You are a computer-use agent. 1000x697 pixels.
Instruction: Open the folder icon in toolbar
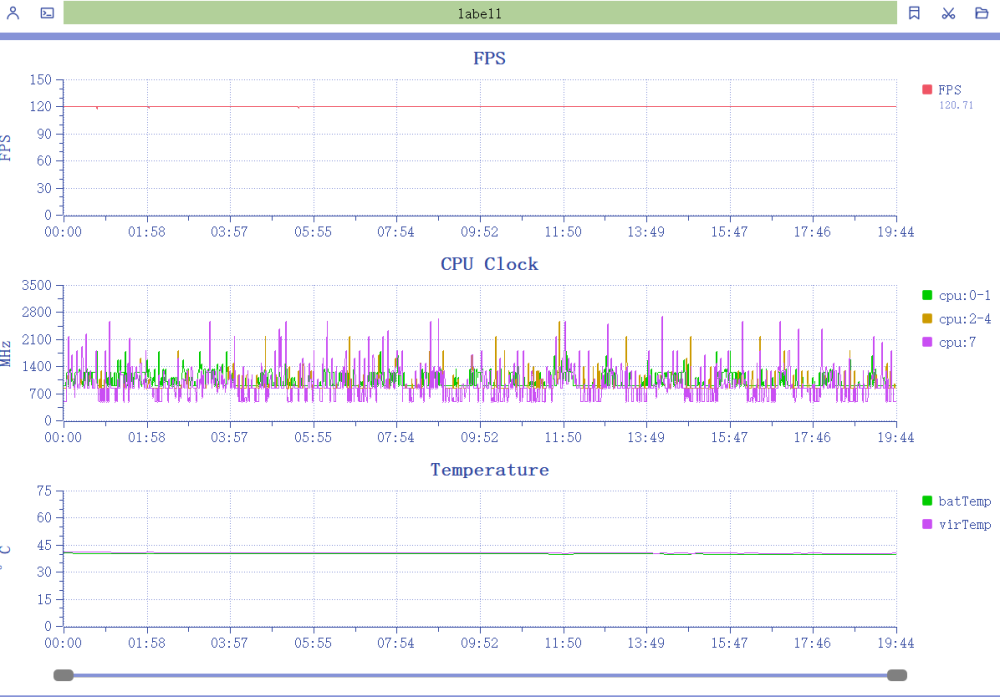click(x=982, y=13)
